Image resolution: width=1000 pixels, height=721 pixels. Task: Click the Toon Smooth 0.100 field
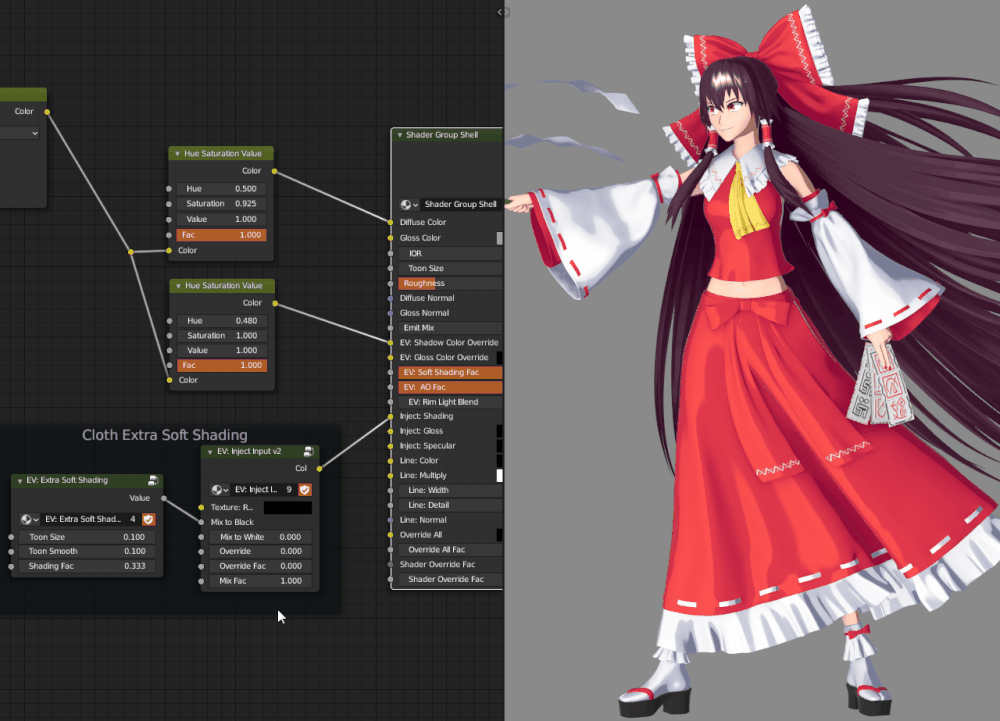[87, 551]
